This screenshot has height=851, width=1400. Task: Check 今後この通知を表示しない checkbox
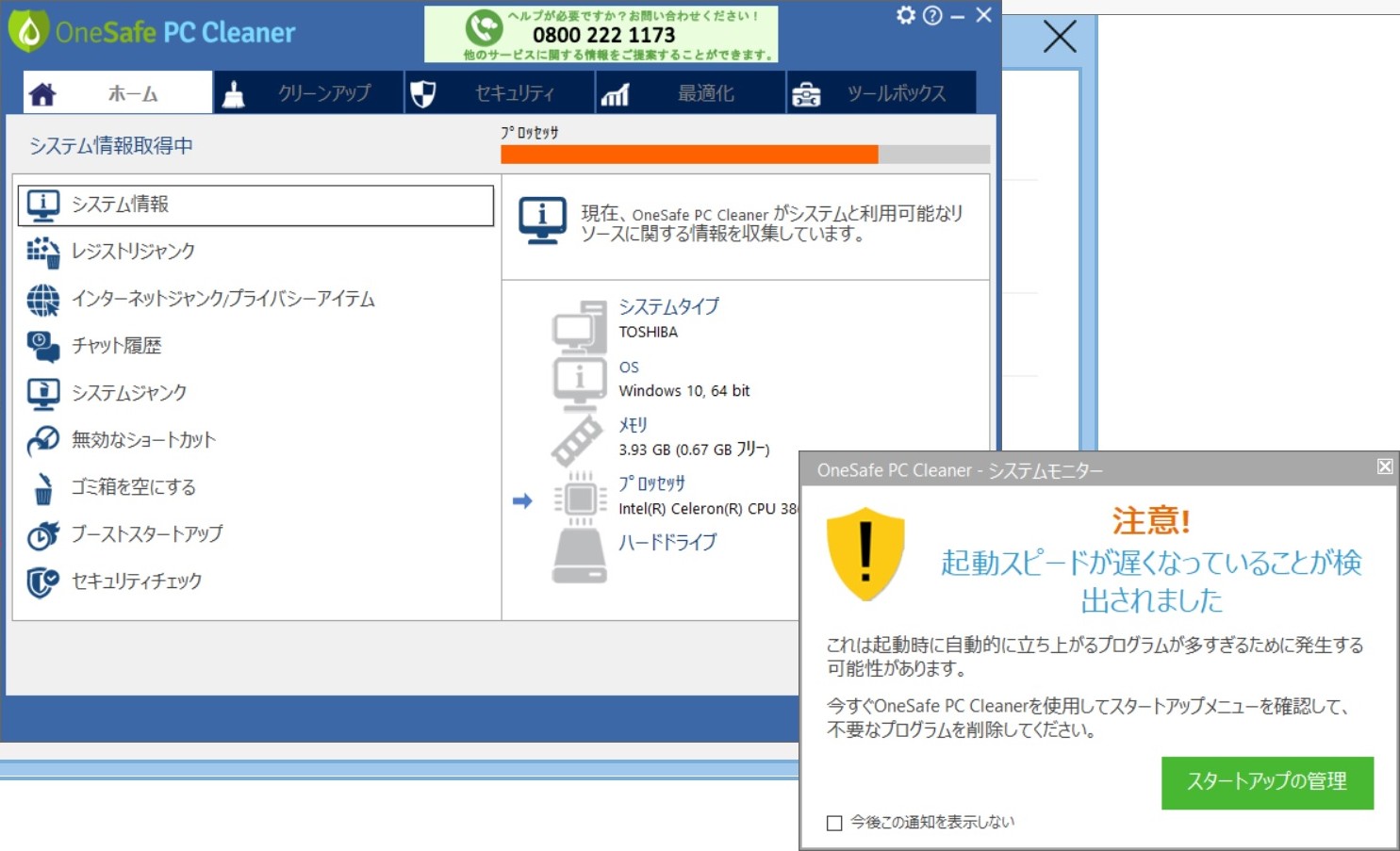pyautogui.click(x=834, y=823)
